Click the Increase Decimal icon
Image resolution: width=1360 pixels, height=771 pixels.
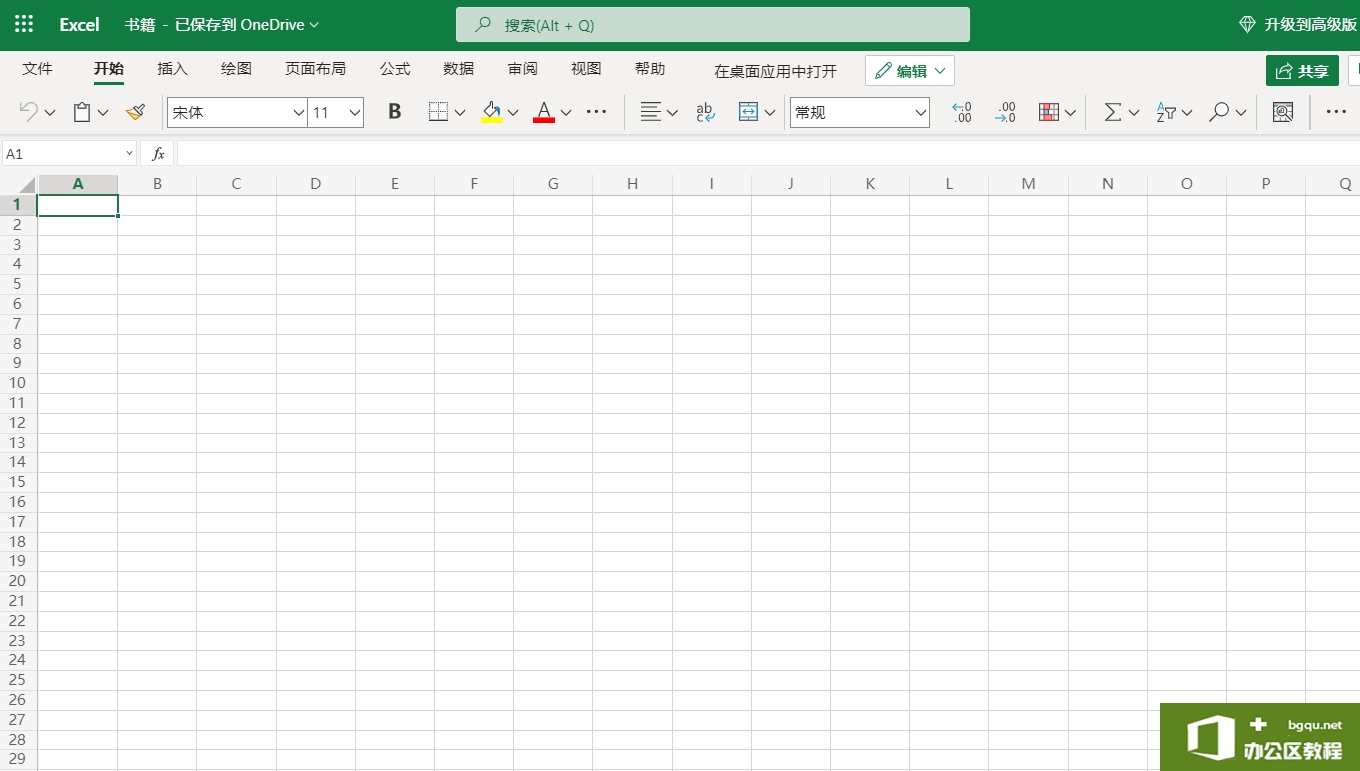961,112
